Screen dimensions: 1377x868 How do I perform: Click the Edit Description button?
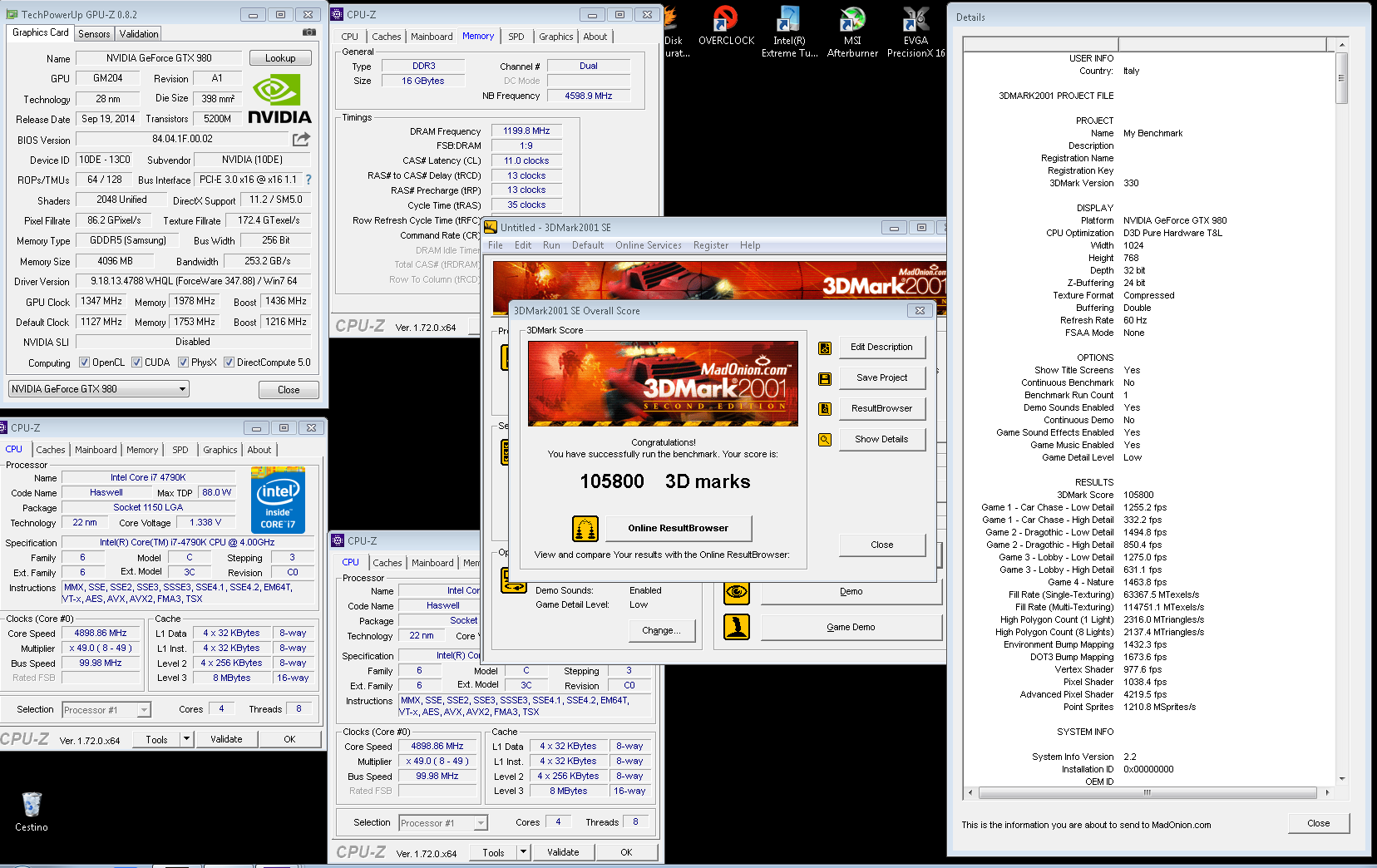click(881, 348)
